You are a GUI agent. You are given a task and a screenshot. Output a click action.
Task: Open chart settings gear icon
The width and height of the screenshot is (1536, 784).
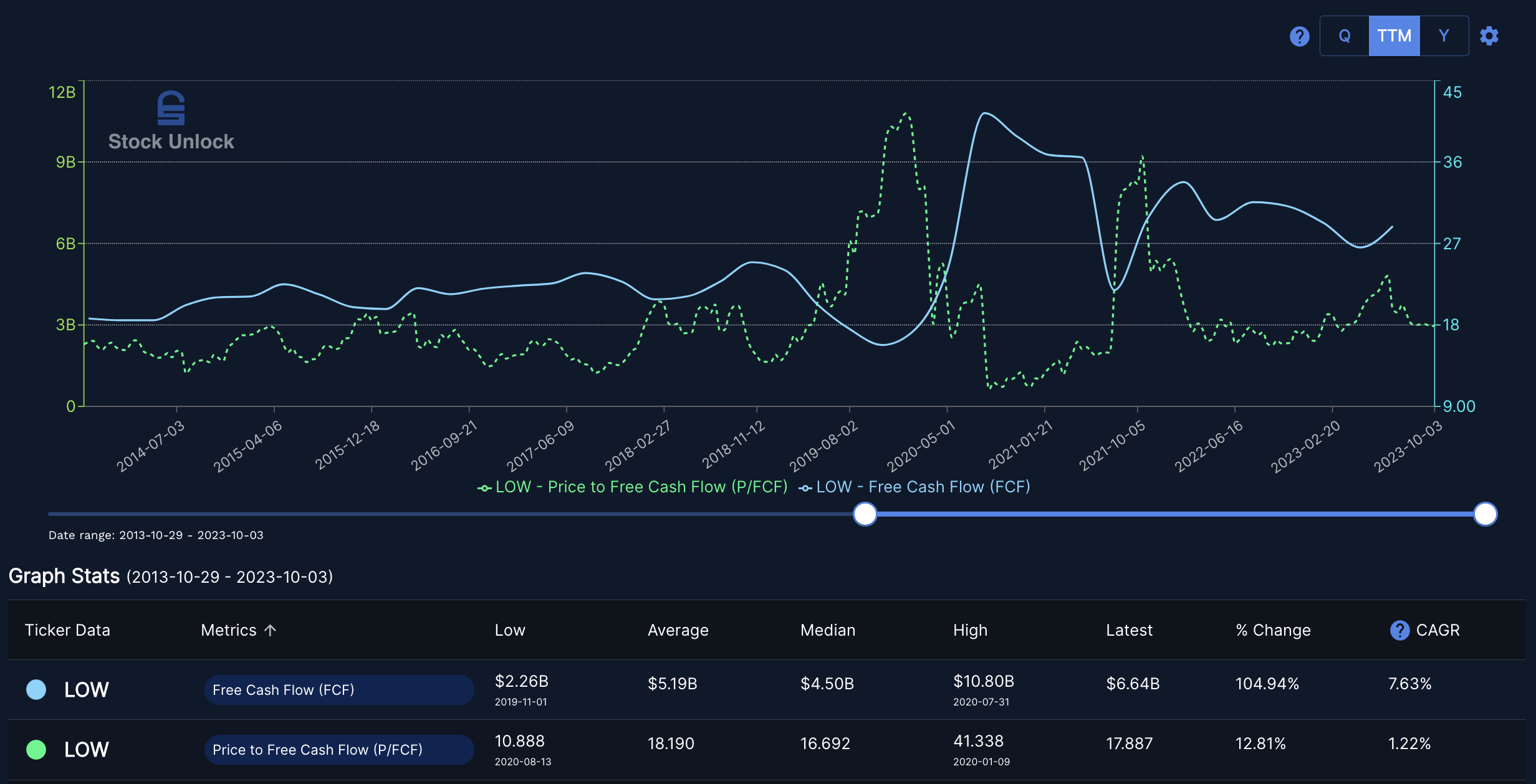(1489, 36)
